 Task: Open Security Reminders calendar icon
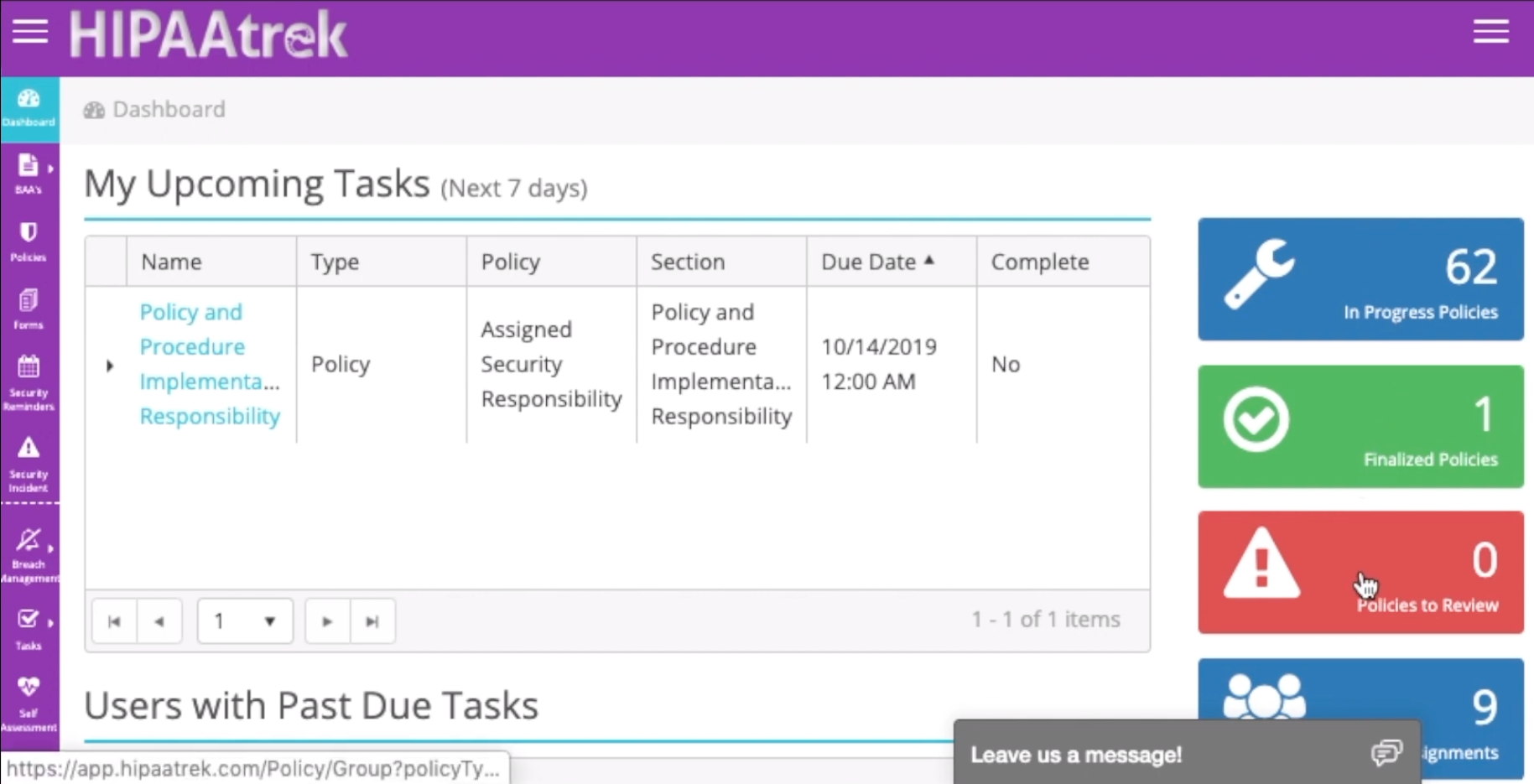29,382
